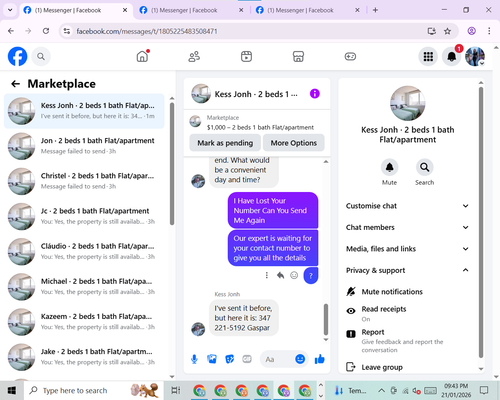The image size is (500, 400).
Task: Open message more options three dots
Action: (267, 275)
